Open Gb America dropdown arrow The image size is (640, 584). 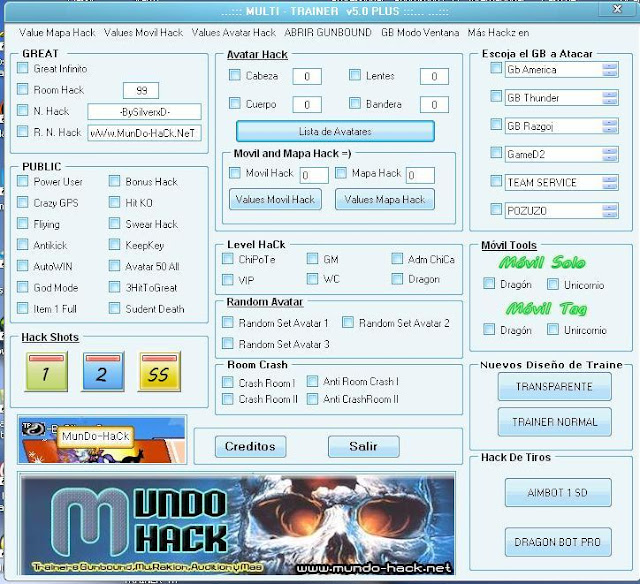610,70
